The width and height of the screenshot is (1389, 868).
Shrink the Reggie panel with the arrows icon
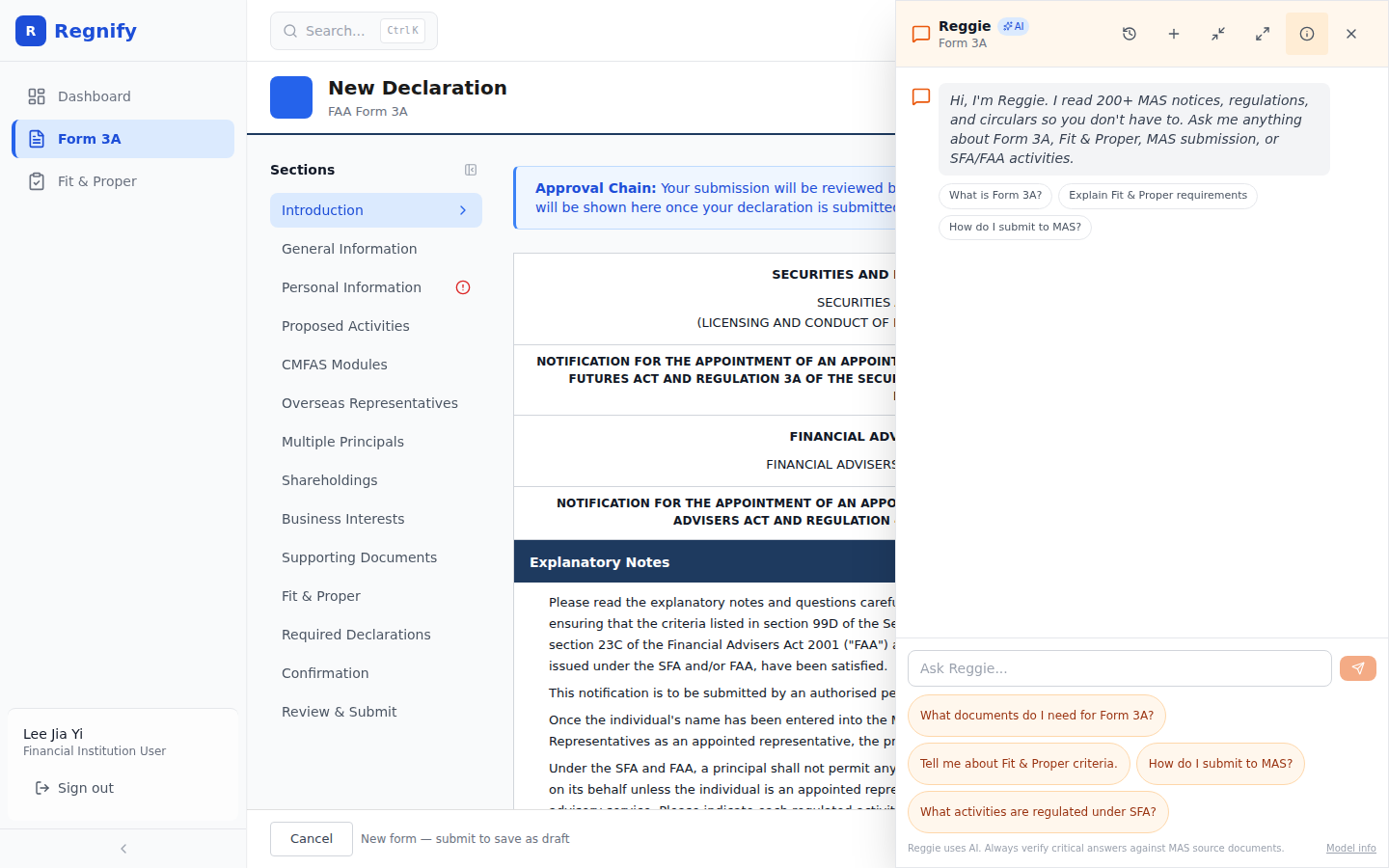pyautogui.click(x=1218, y=34)
